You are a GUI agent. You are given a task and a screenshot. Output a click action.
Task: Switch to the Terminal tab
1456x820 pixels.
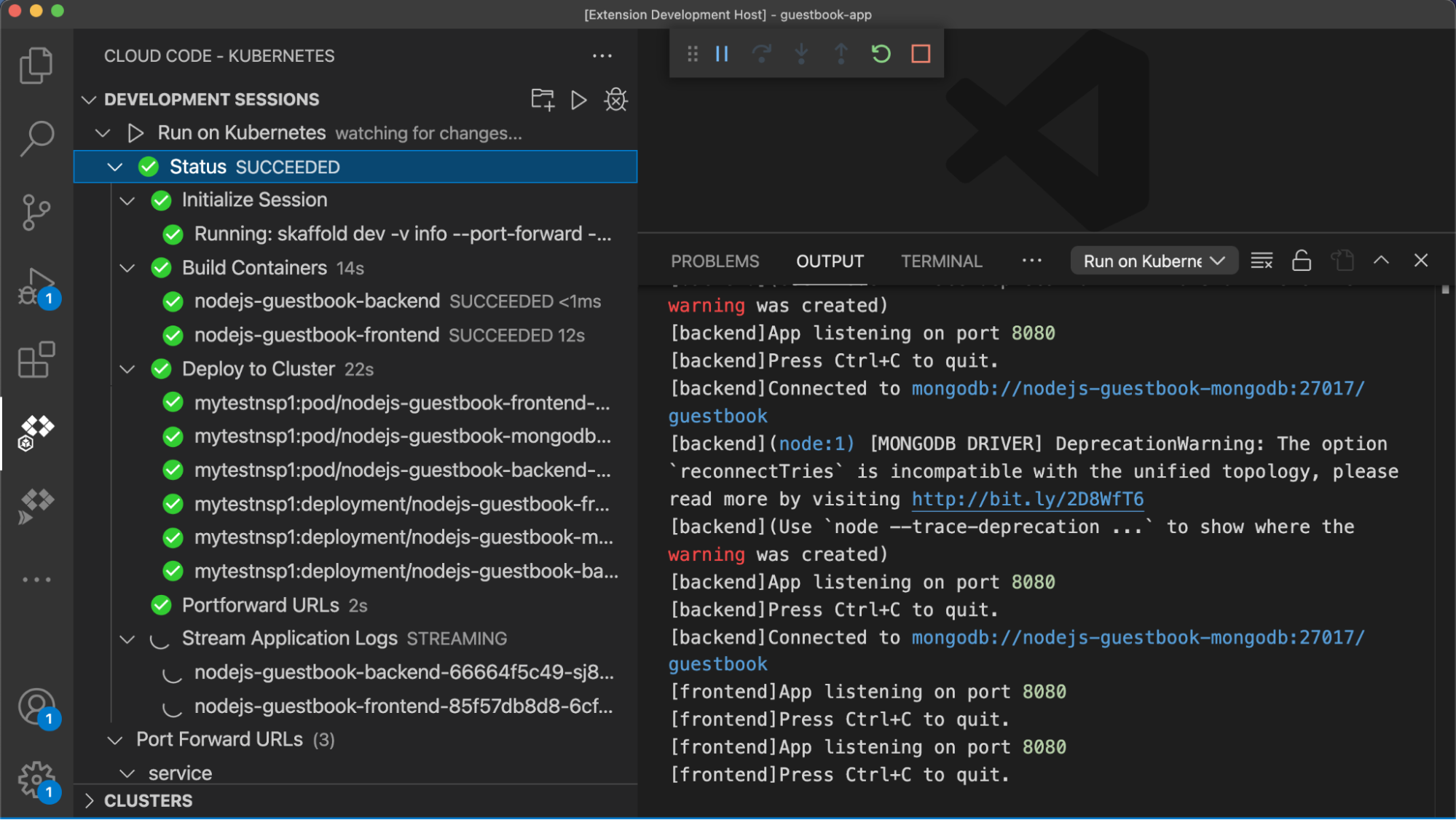tap(941, 261)
